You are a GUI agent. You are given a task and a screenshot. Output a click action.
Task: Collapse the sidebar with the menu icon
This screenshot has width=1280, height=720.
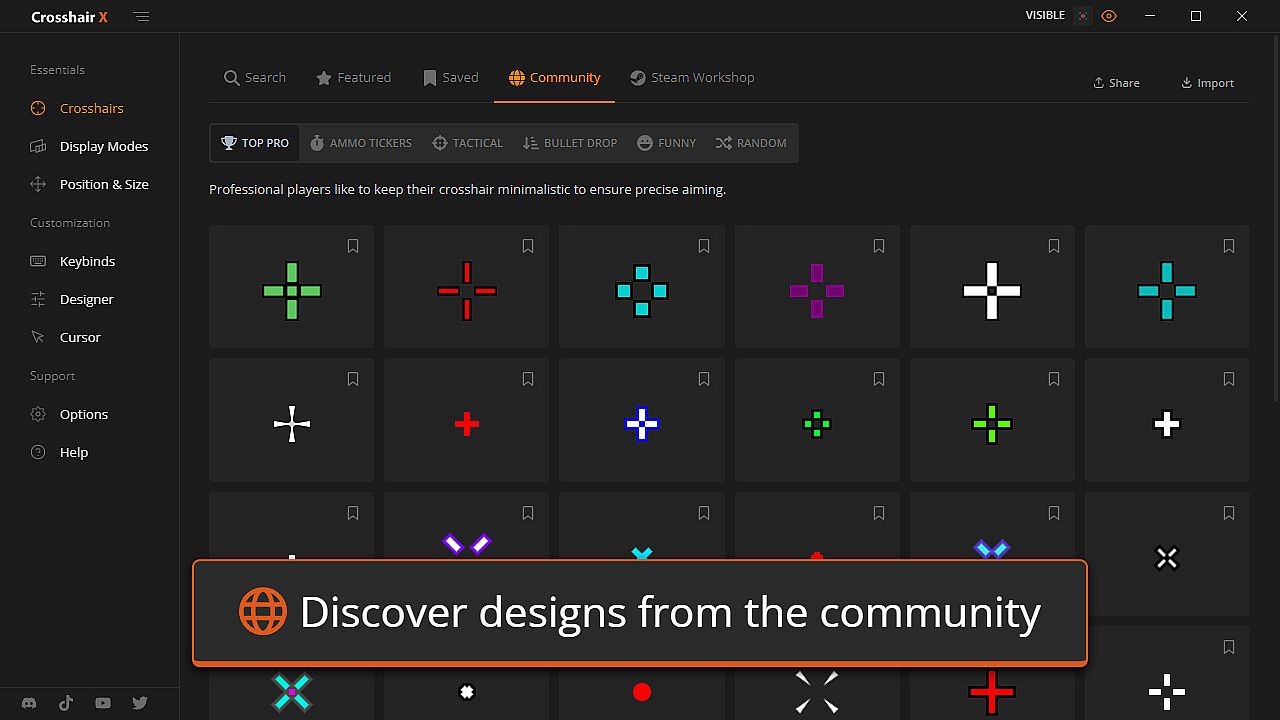tap(141, 17)
